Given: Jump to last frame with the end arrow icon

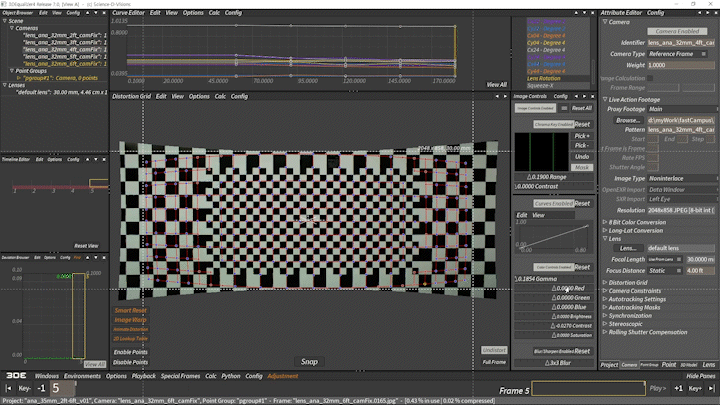Looking at the screenshot, I should [x=711, y=388].
